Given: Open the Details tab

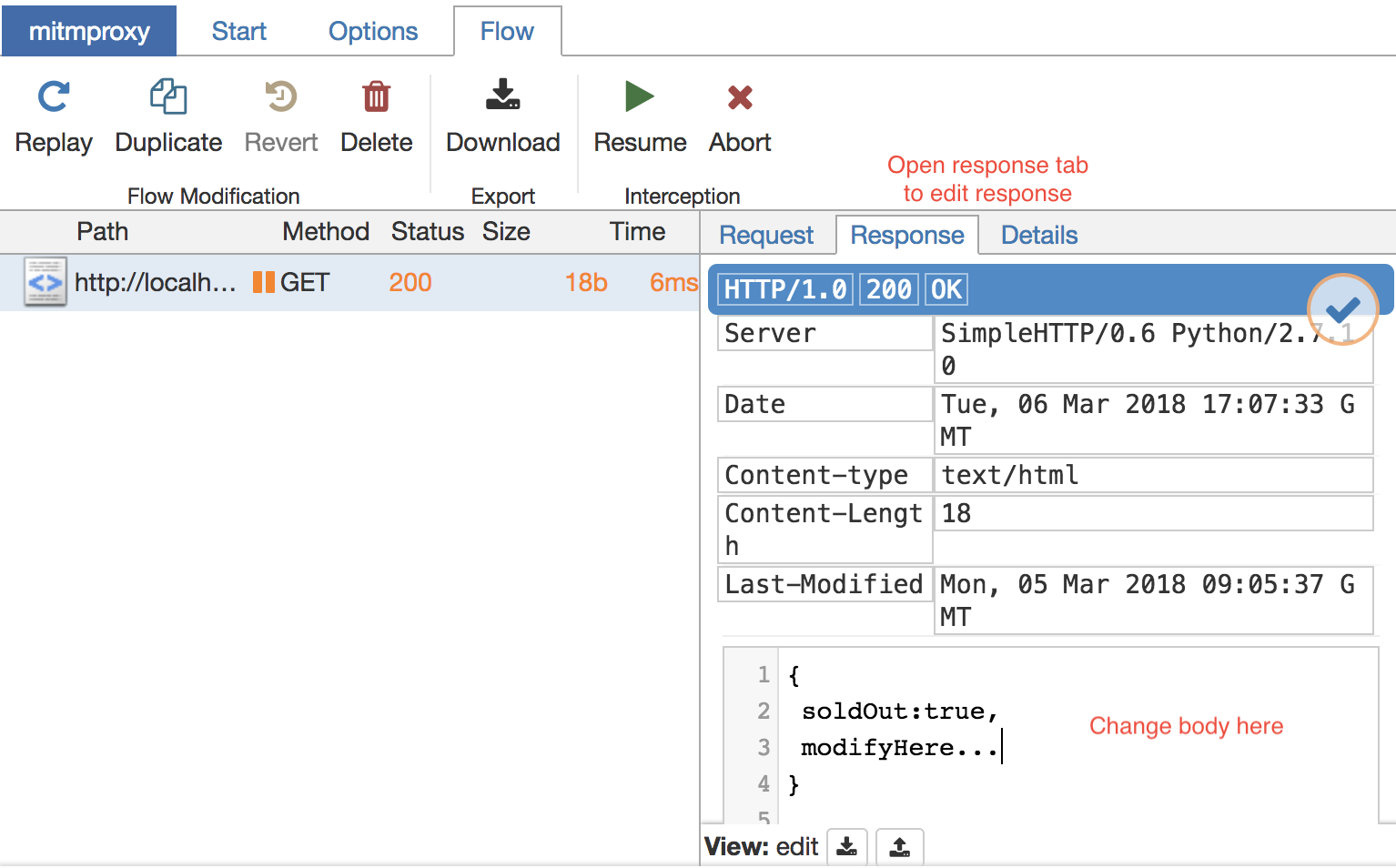Looking at the screenshot, I should (1039, 235).
